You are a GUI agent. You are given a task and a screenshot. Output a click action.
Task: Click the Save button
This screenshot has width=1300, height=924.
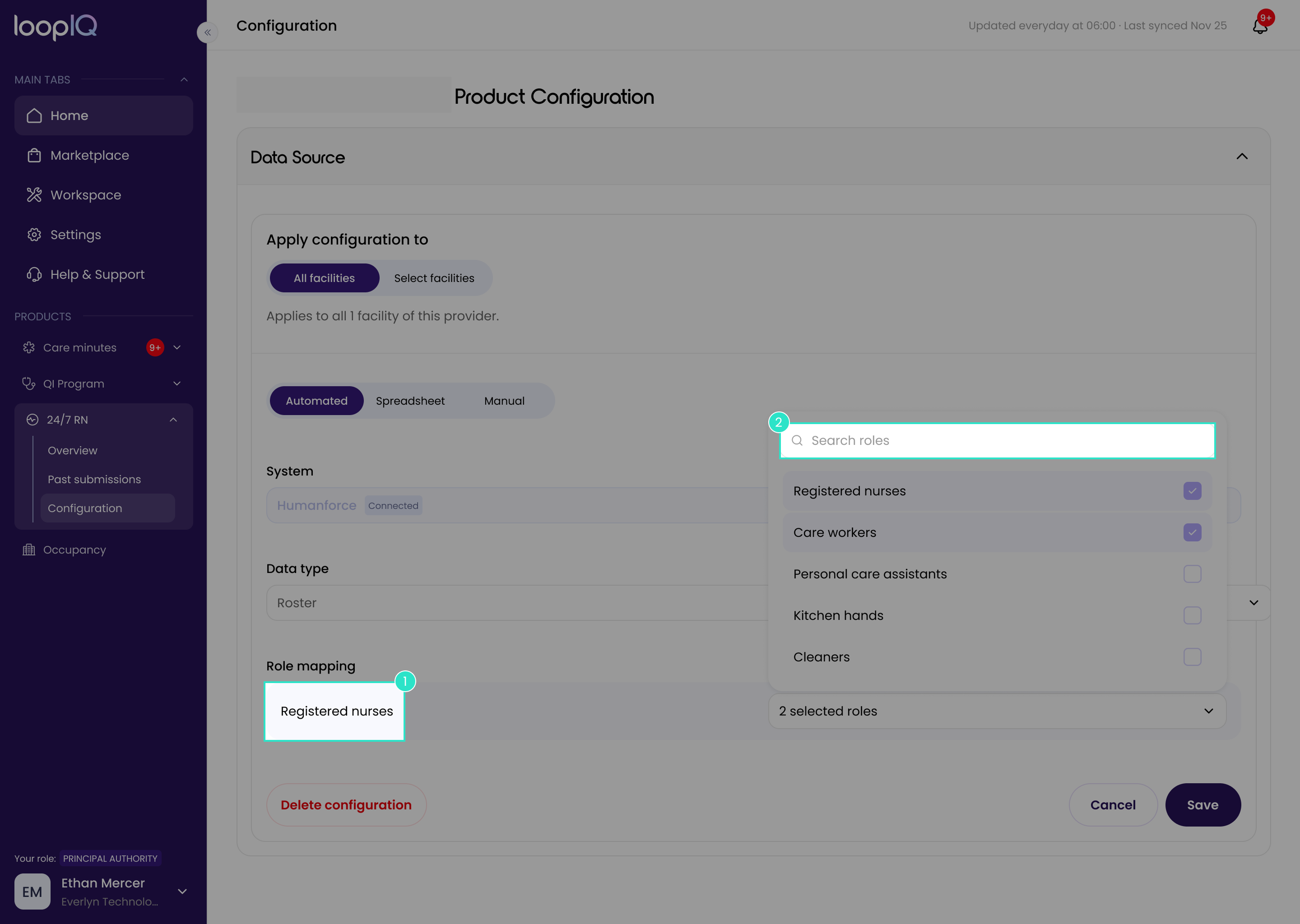point(1202,805)
